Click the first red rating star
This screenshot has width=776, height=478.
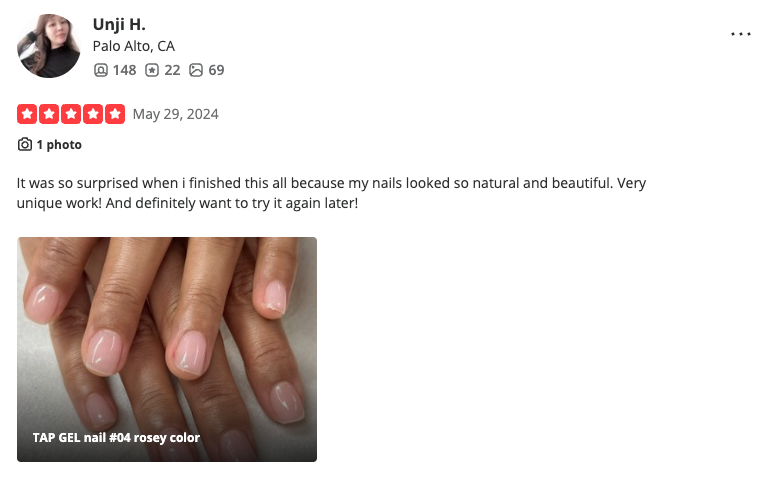[27, 114]
